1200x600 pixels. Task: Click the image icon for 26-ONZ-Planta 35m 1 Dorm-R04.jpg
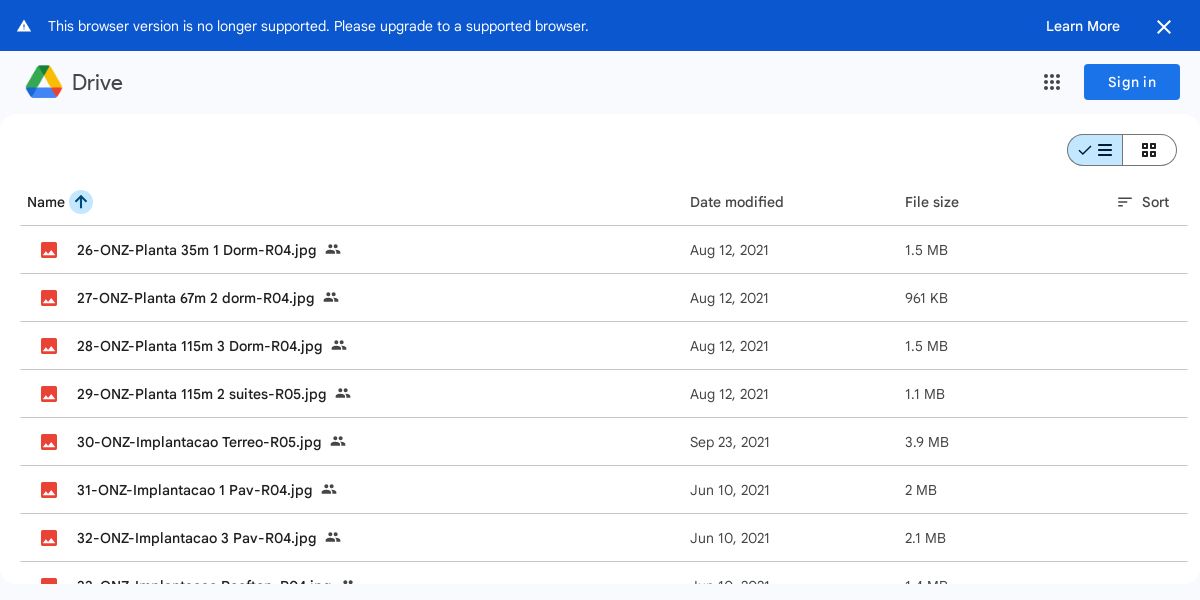point(49,250)
